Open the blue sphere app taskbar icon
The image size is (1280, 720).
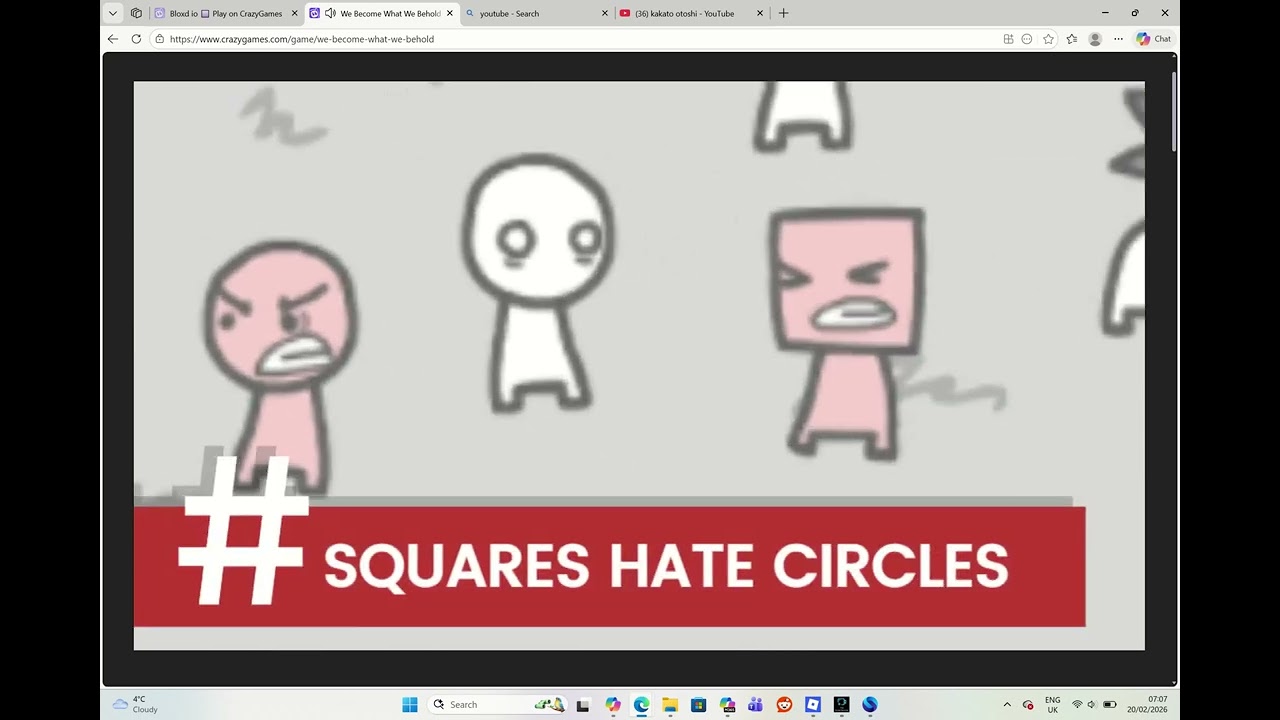[x=870, y=704]
